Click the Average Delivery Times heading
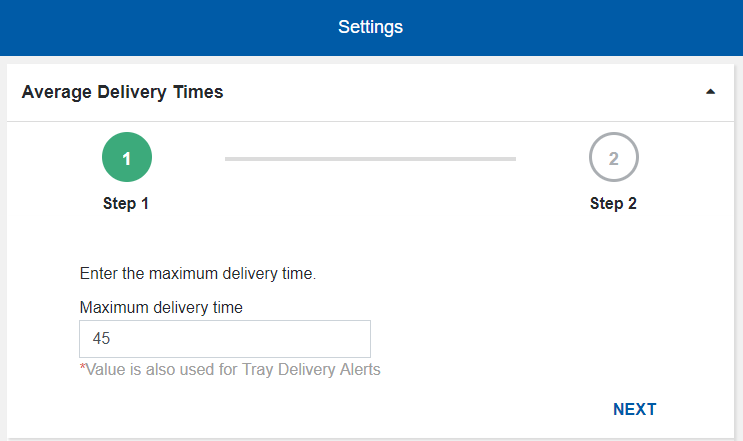The image size is (743, 441). 122,92
